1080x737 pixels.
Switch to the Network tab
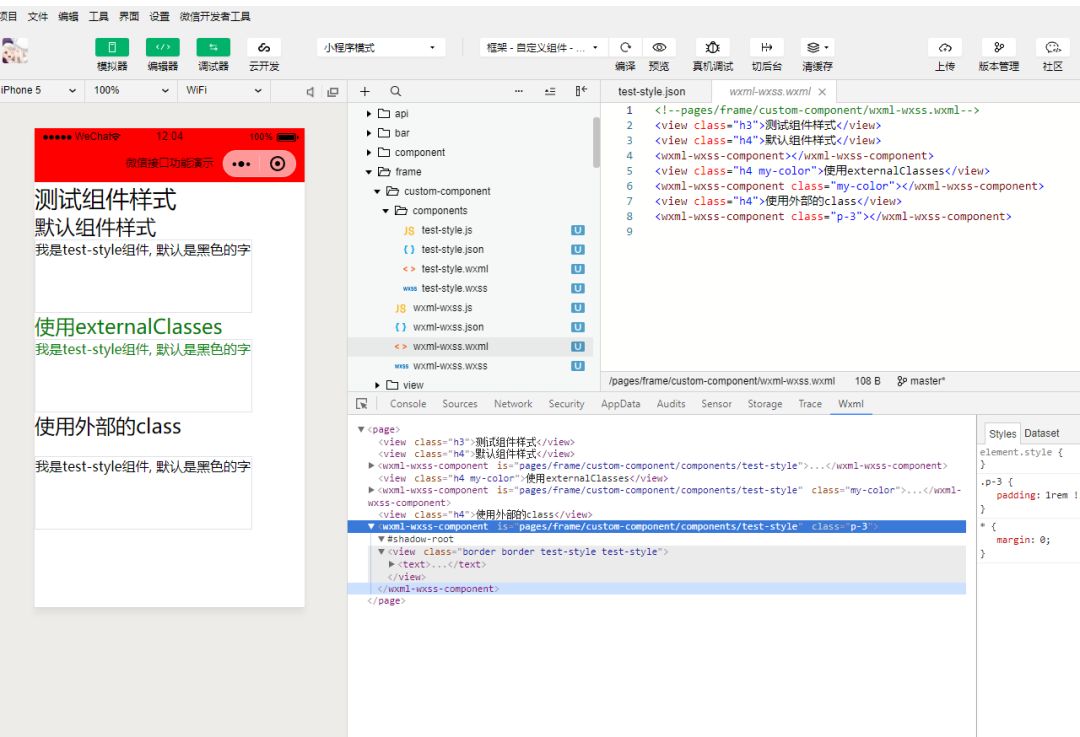[513, 404]
